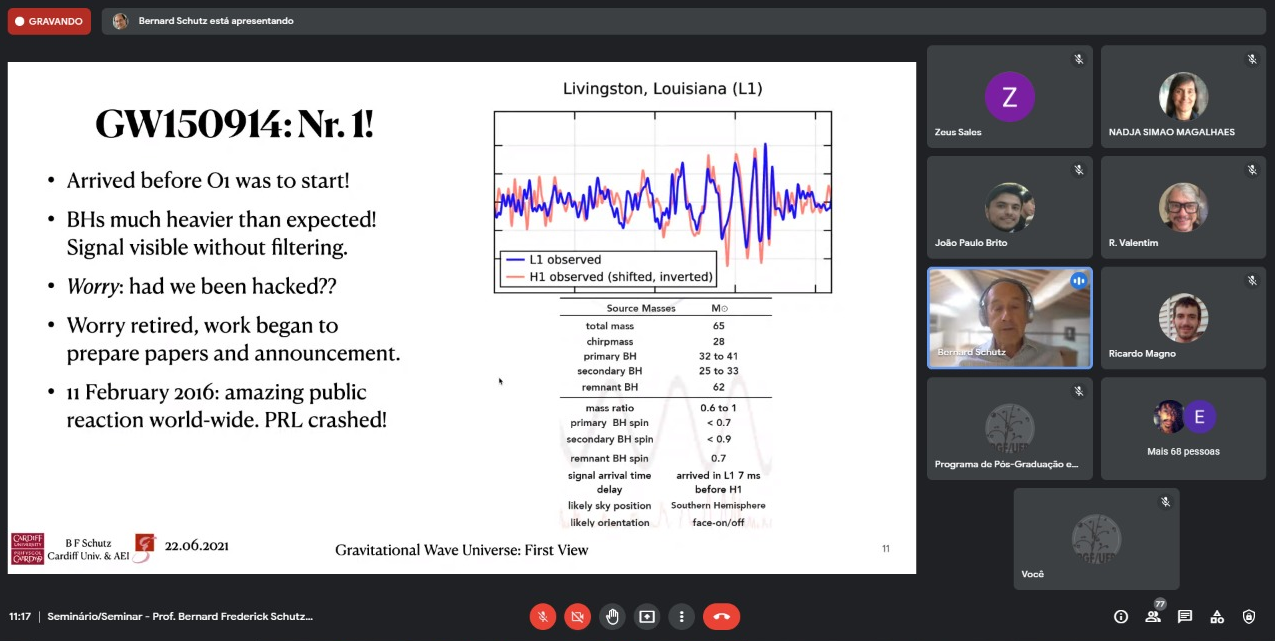This screenshot has width=1275, height=641.
Task: Click the Cardiff University logo on the slide
Action: point(27,549)
